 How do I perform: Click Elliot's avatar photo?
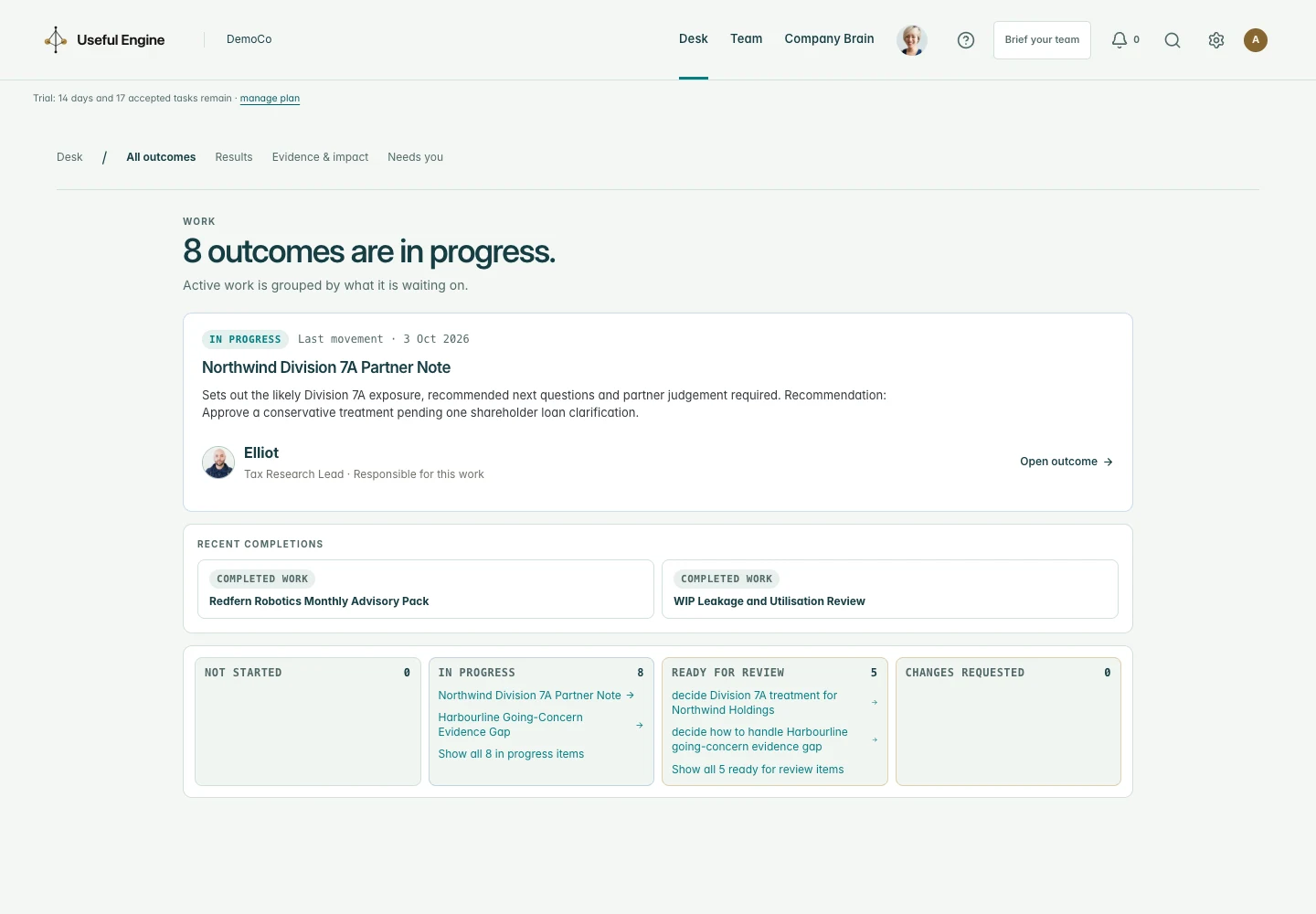point(218,462)
